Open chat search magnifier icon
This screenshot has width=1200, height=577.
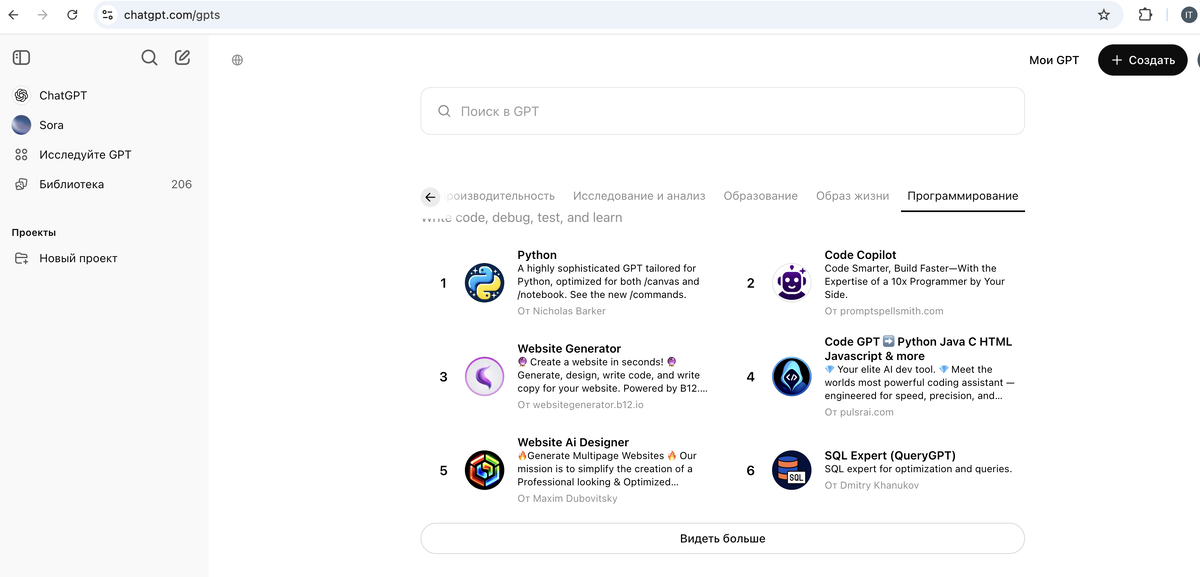click(149, 58)
